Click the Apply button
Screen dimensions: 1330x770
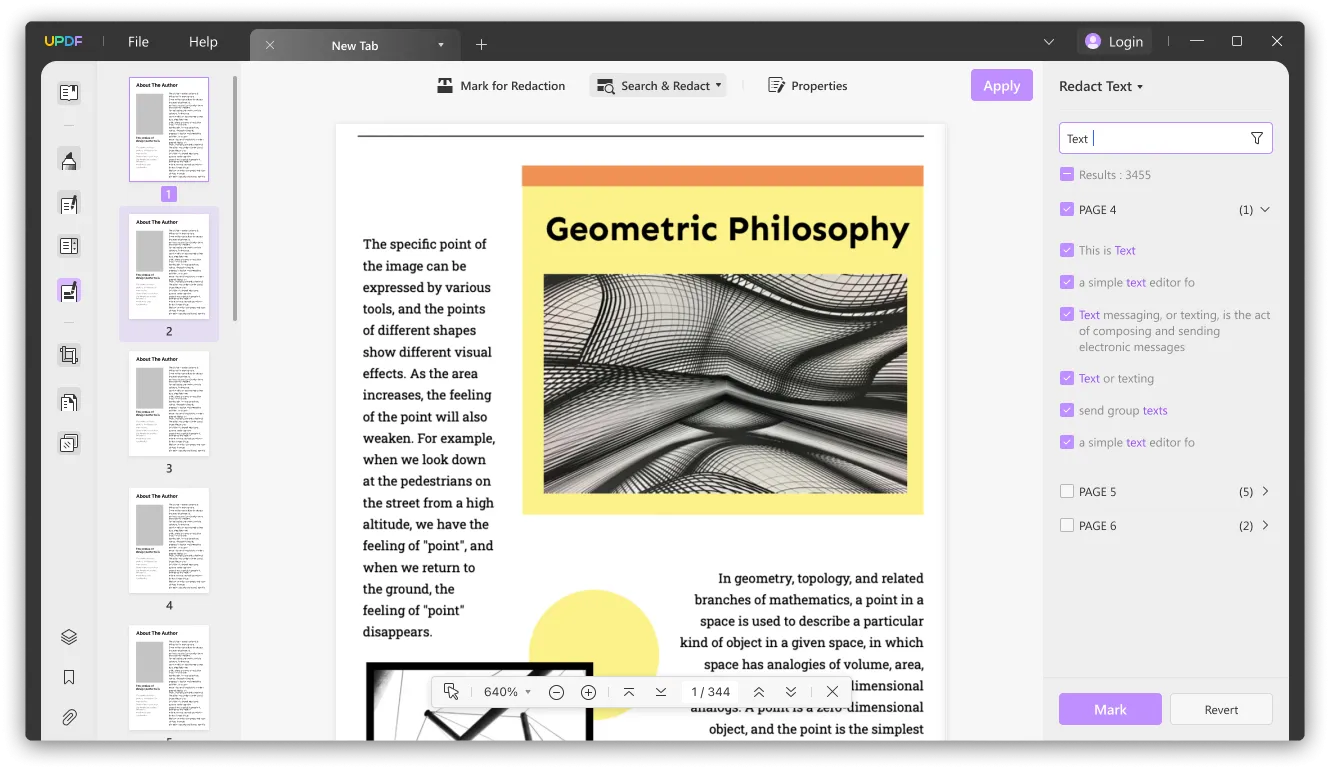point(1001,86)
